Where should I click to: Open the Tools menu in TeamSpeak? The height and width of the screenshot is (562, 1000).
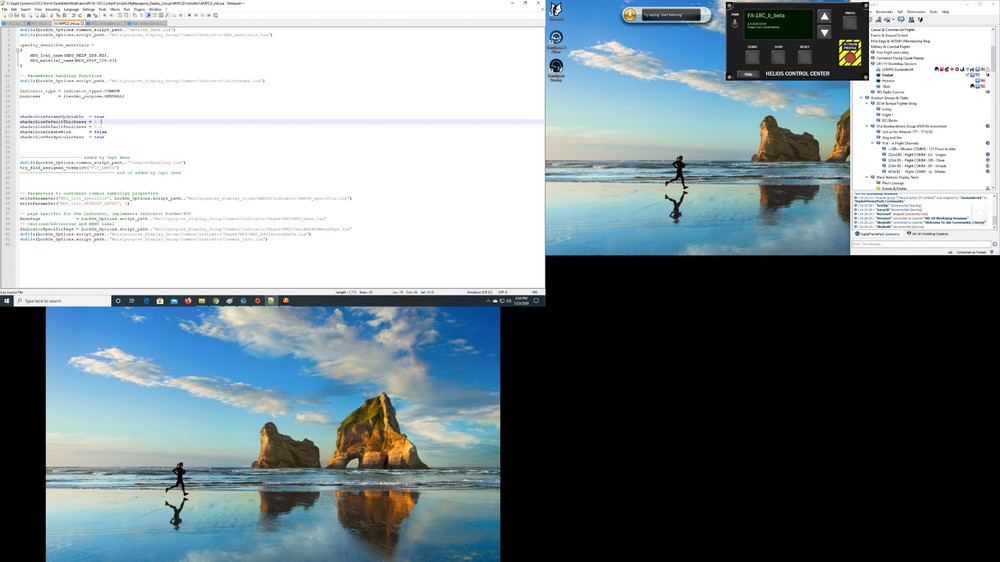933,11
